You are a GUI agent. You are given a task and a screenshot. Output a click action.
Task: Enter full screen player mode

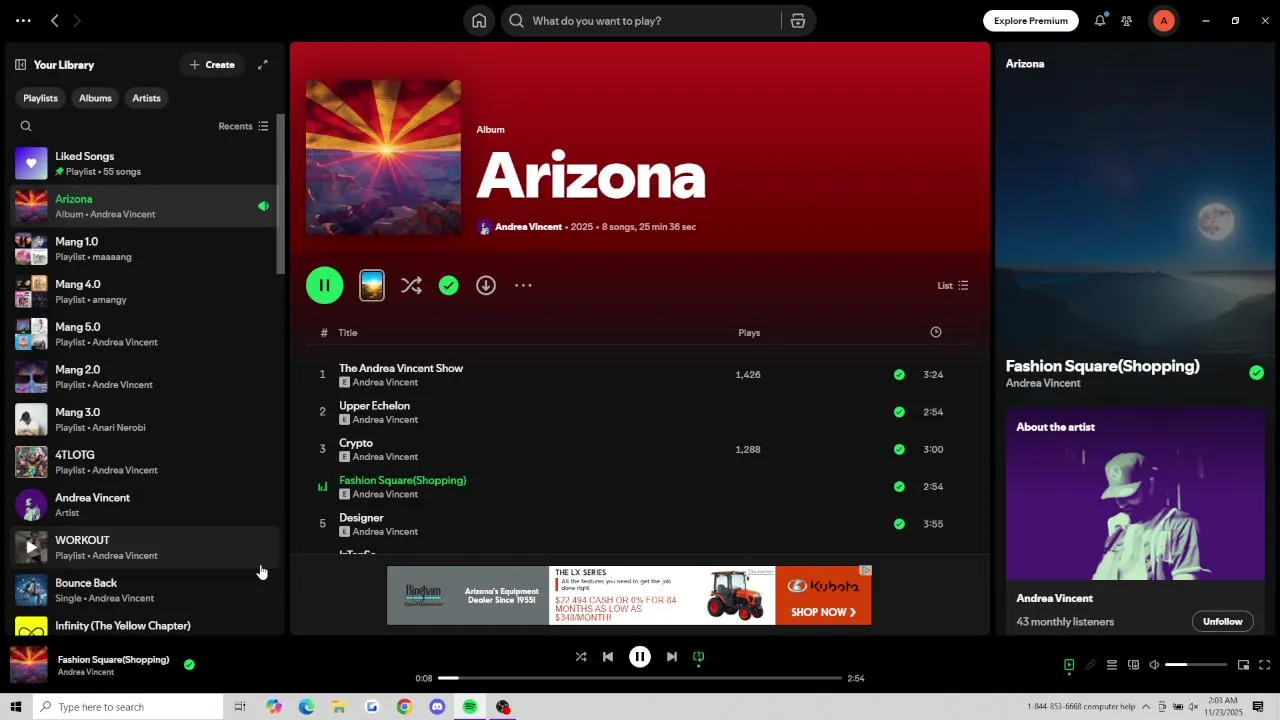coord(1264,665)
